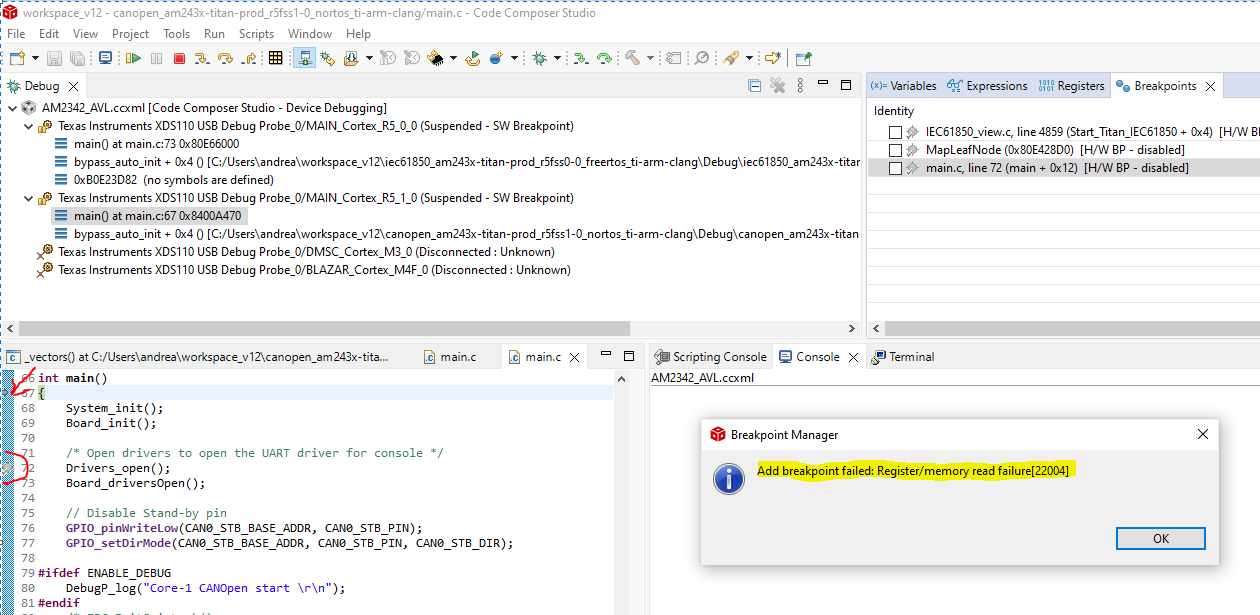Image resolution: width=1260 pixels, height=615 pixels.
Task: Collapse the MAIN_Cortex_R5_1_0 tree node
Action: (28, 198)
